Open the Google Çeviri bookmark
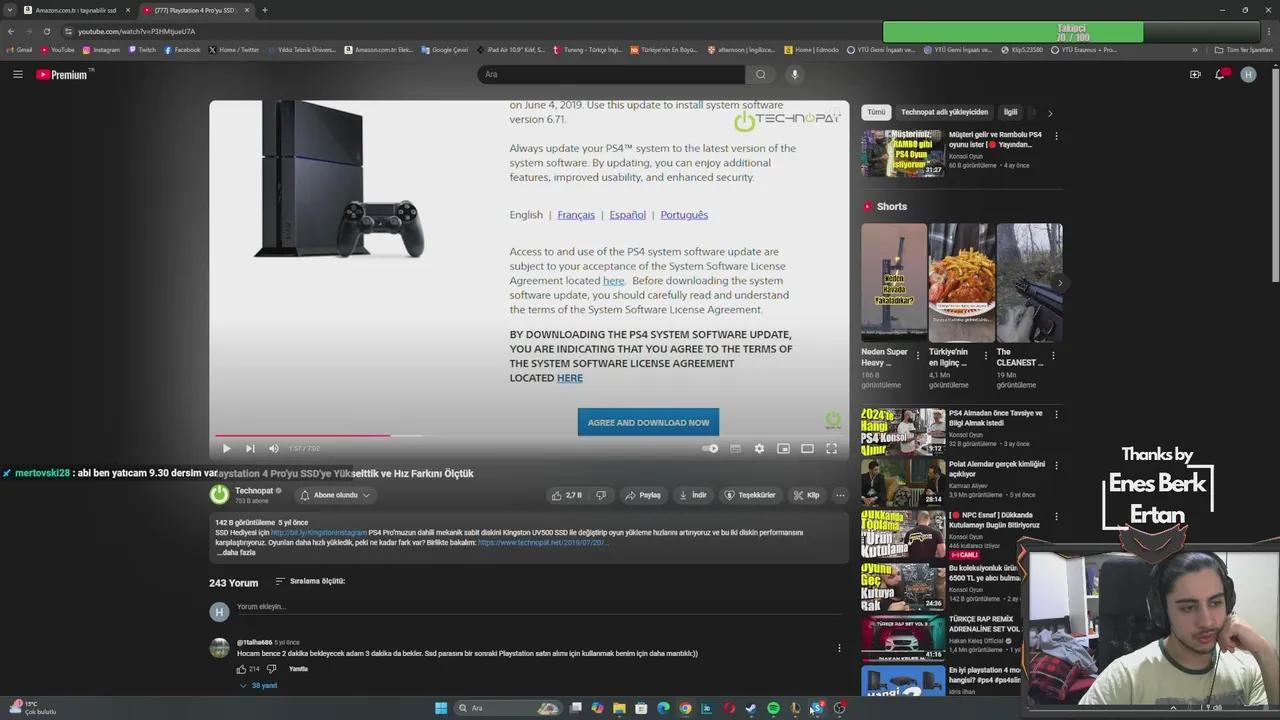Image resolution: width=1280 pixels, height=720 pixels. point(444,49)
